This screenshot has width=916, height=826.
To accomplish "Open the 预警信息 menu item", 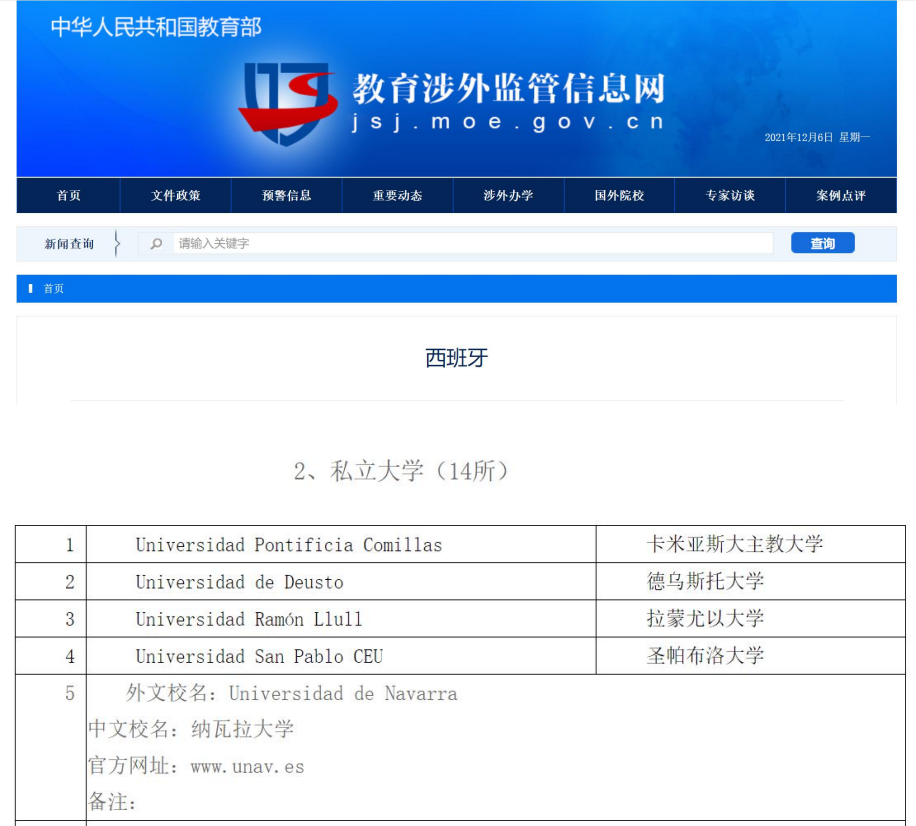I will click(287, 195).
